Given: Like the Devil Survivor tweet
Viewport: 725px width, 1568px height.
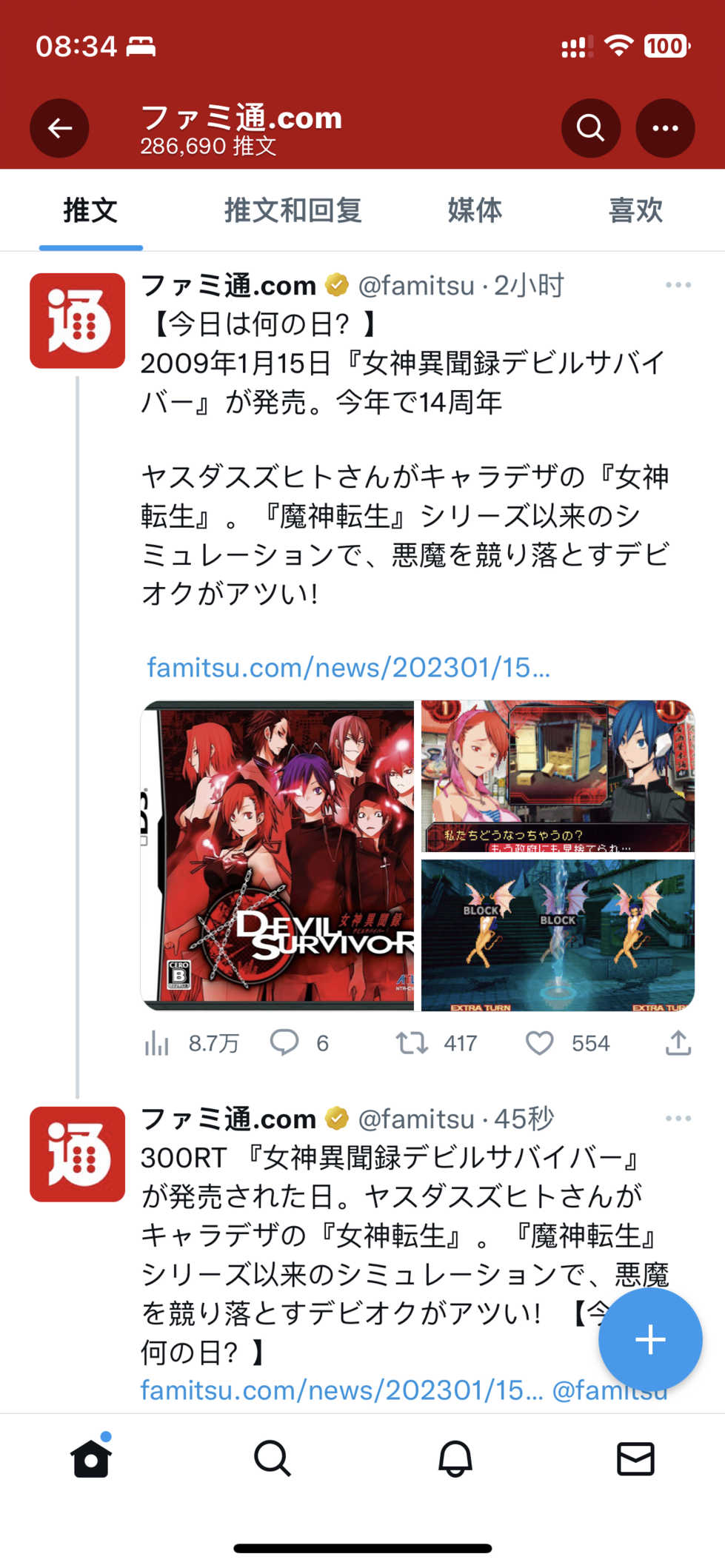Looking at the screenshot, I should [540, 1043].
